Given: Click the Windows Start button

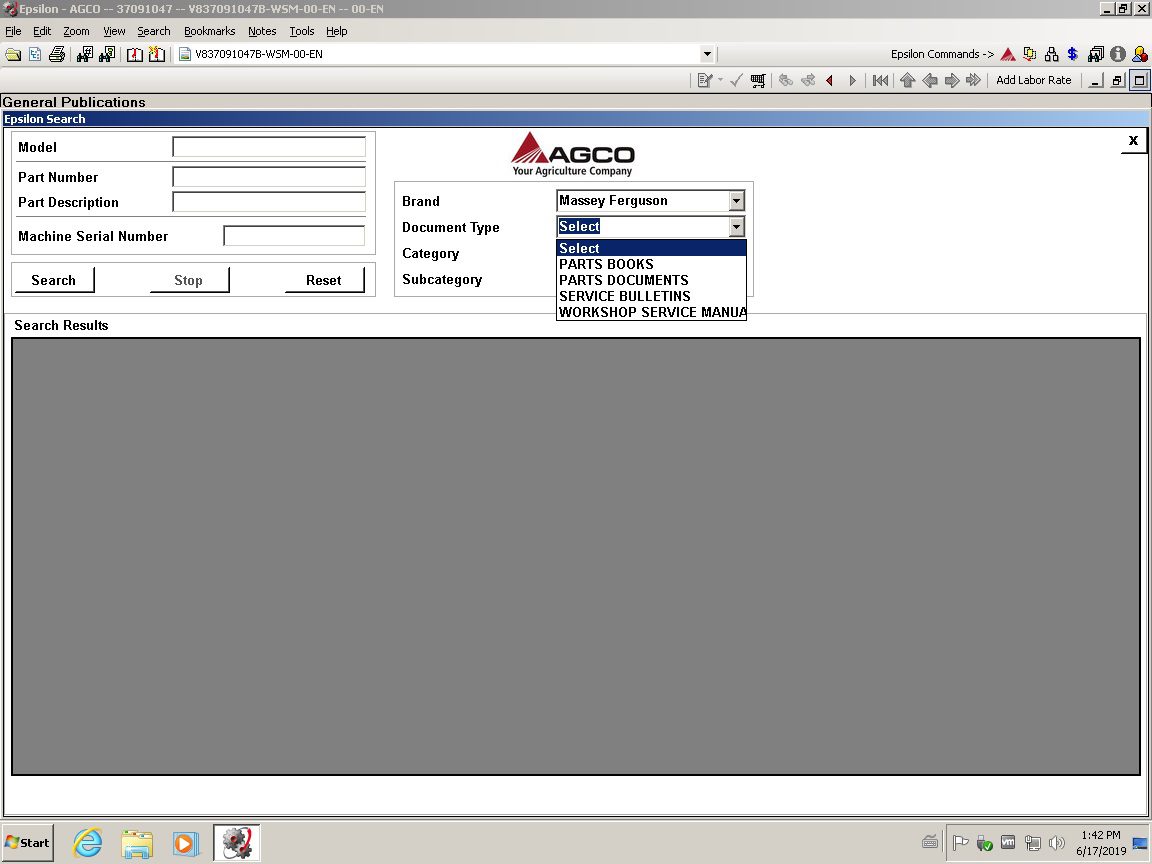Looking at the screenshot, I should pos(28,843).
